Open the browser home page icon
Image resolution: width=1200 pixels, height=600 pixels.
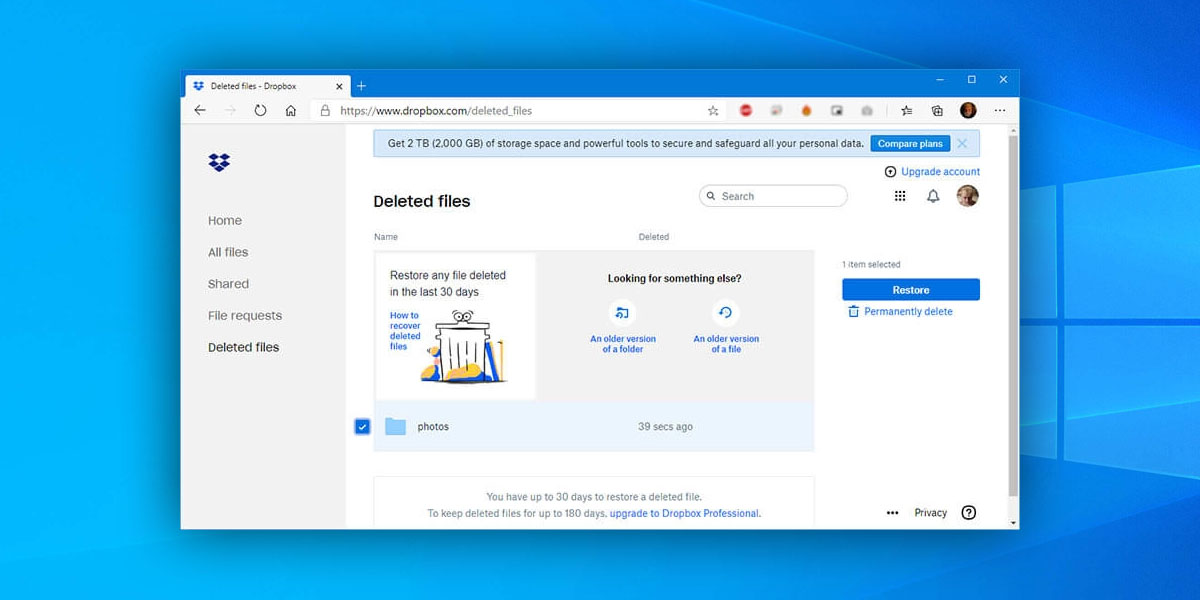(290, 111)
